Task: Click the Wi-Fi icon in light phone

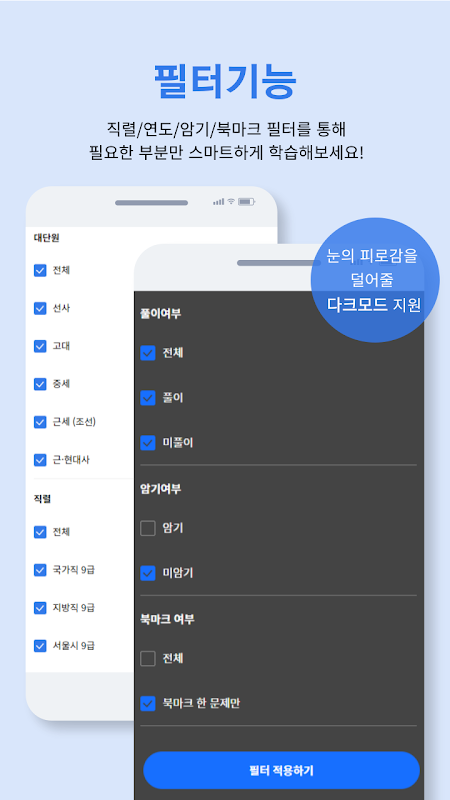Action: coord(231,202)
